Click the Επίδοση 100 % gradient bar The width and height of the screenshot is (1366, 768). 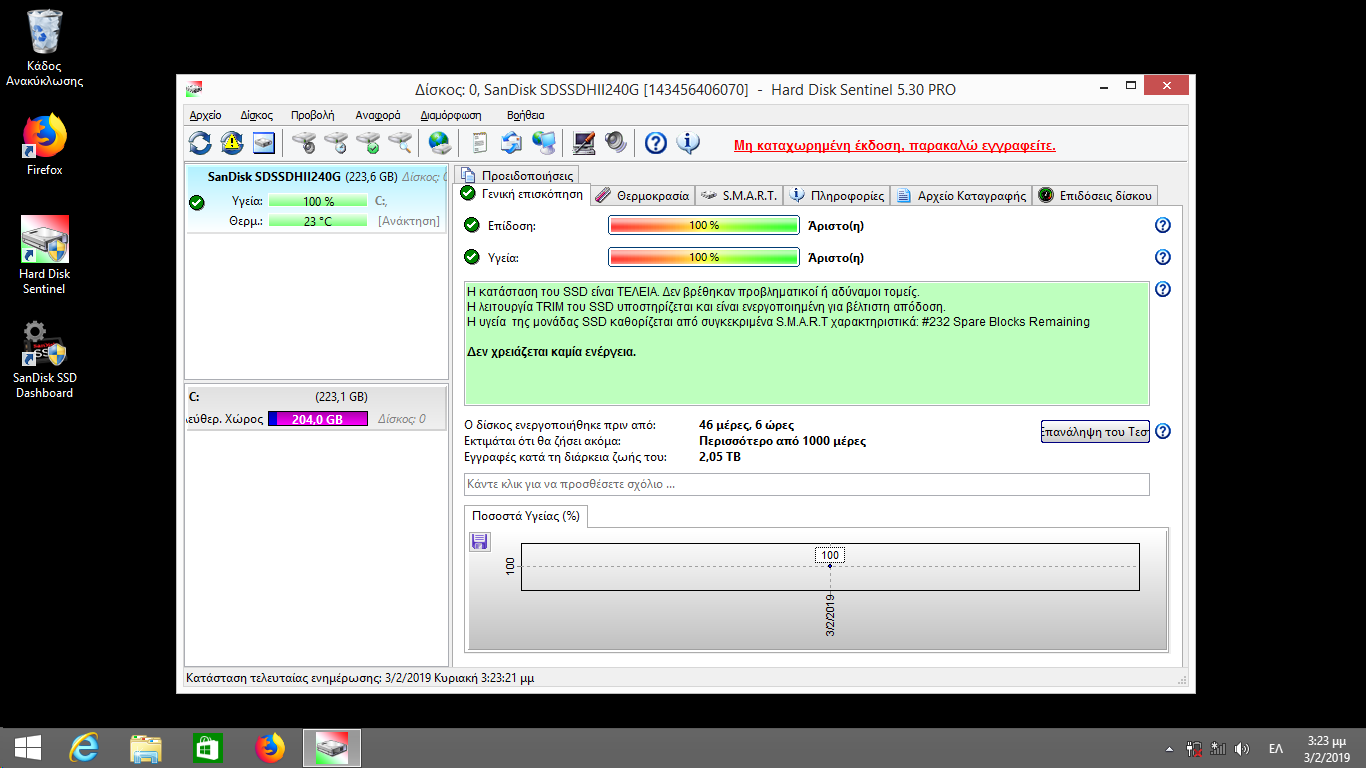click(x=704, y=225)
